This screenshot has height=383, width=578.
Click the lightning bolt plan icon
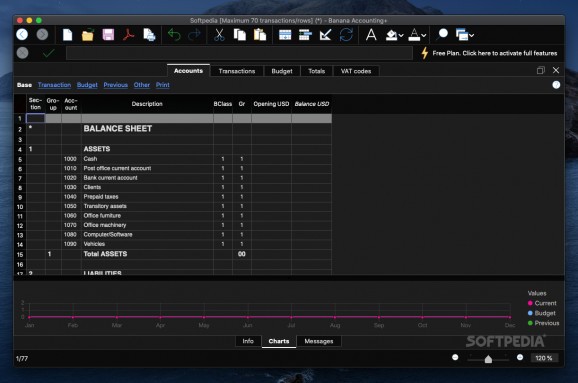425,53
